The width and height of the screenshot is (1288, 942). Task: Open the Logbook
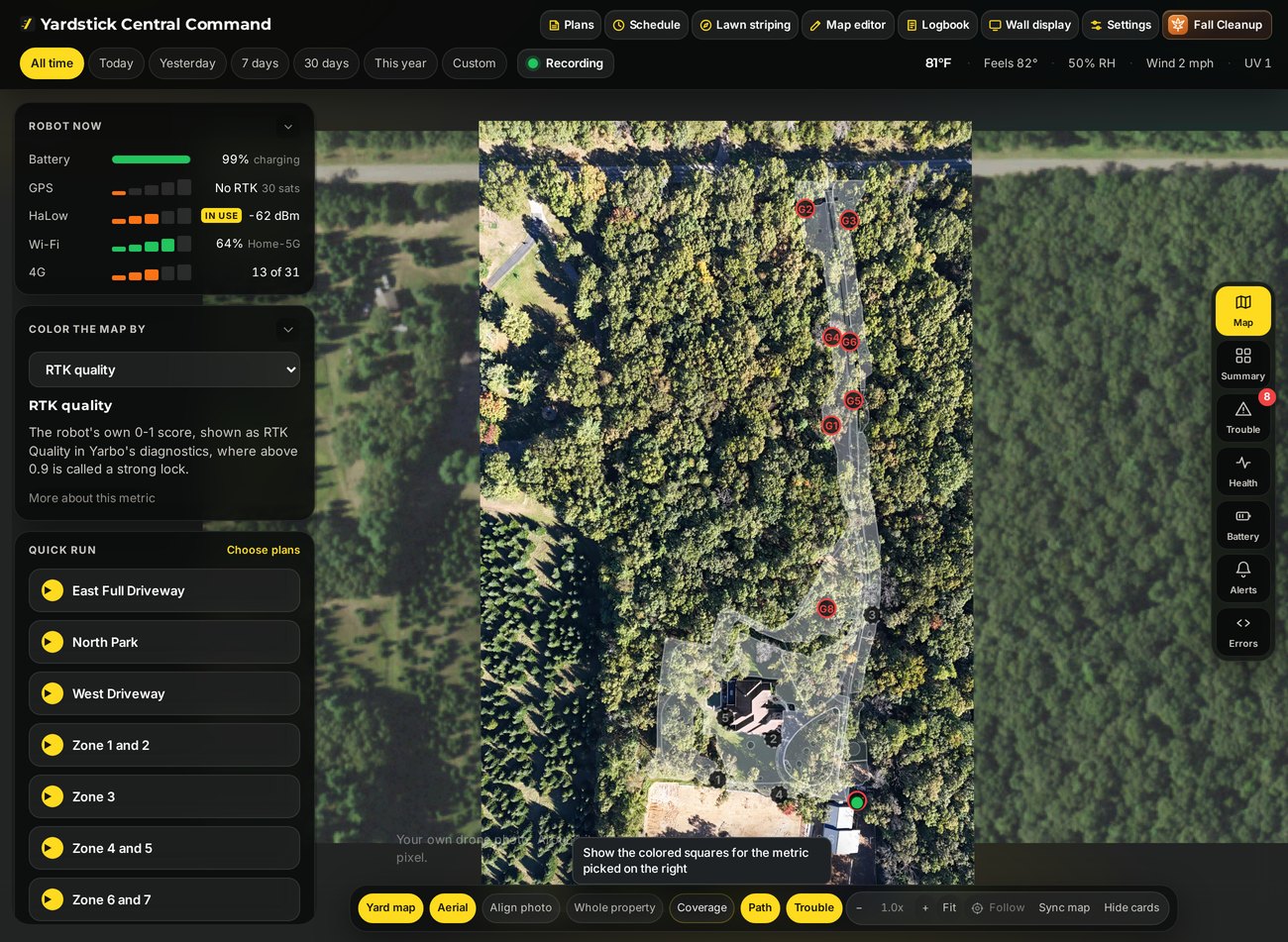[937, 25]
